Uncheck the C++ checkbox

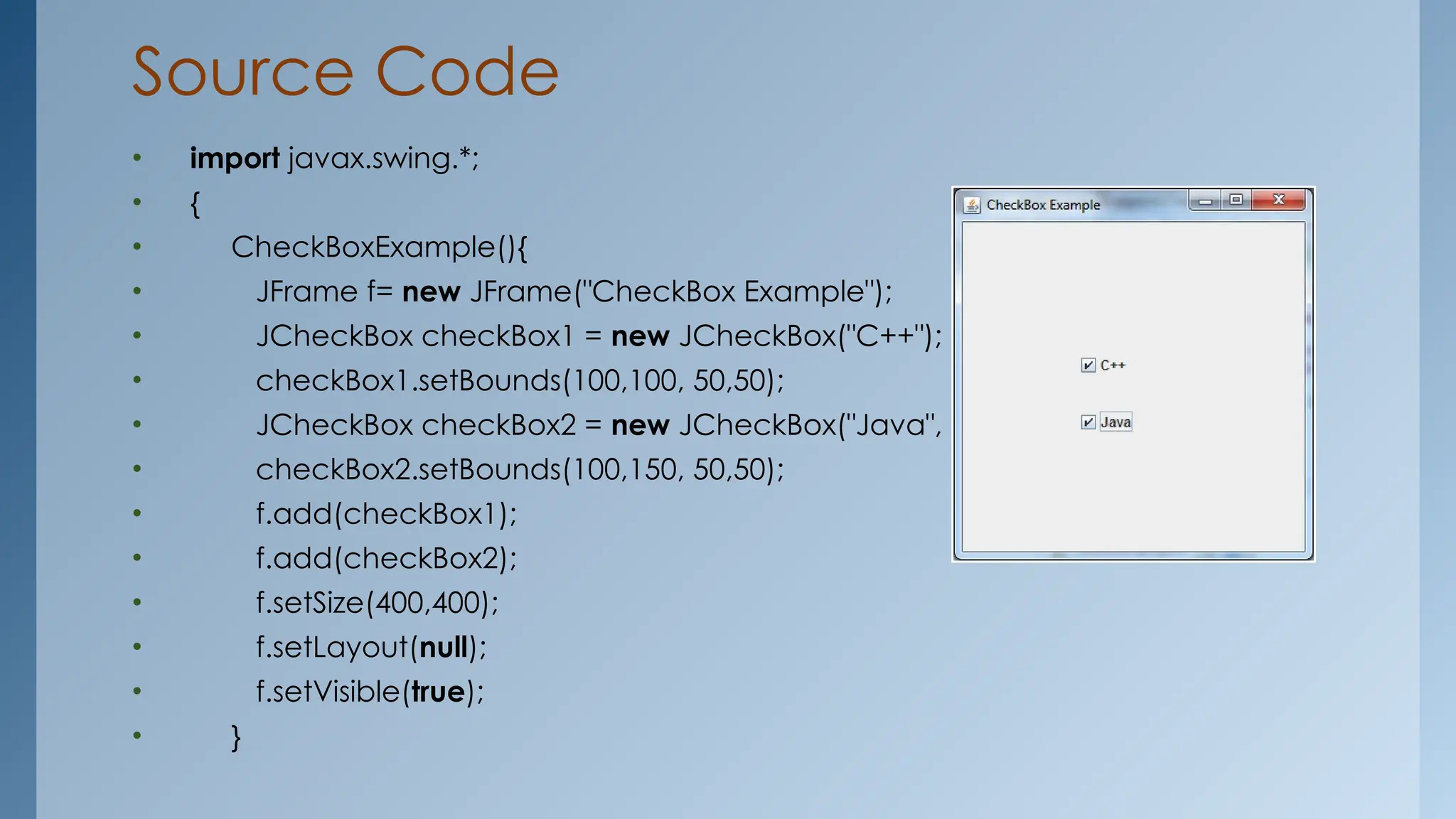[1088, 365]
